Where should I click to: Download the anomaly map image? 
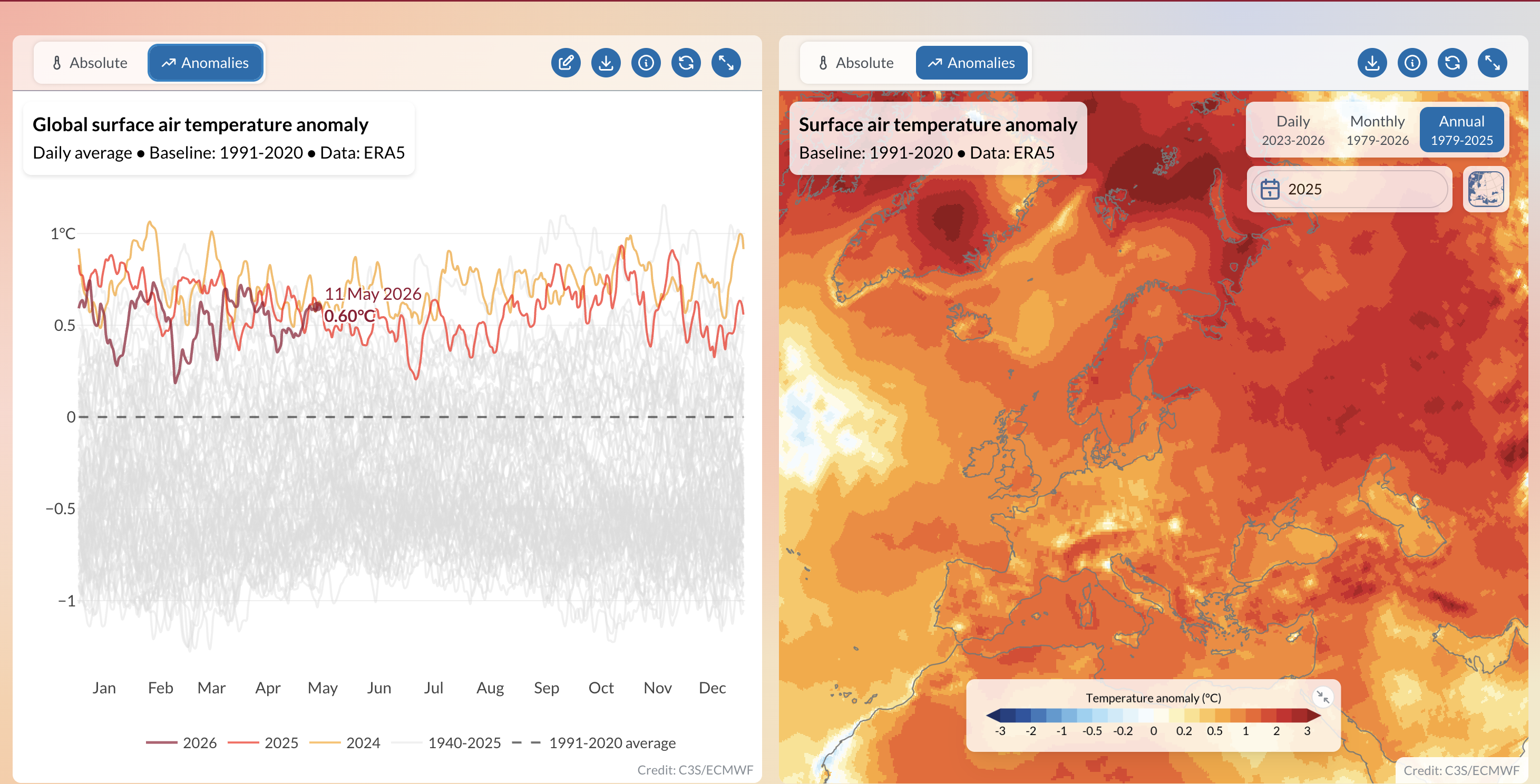pos(1372,63)
